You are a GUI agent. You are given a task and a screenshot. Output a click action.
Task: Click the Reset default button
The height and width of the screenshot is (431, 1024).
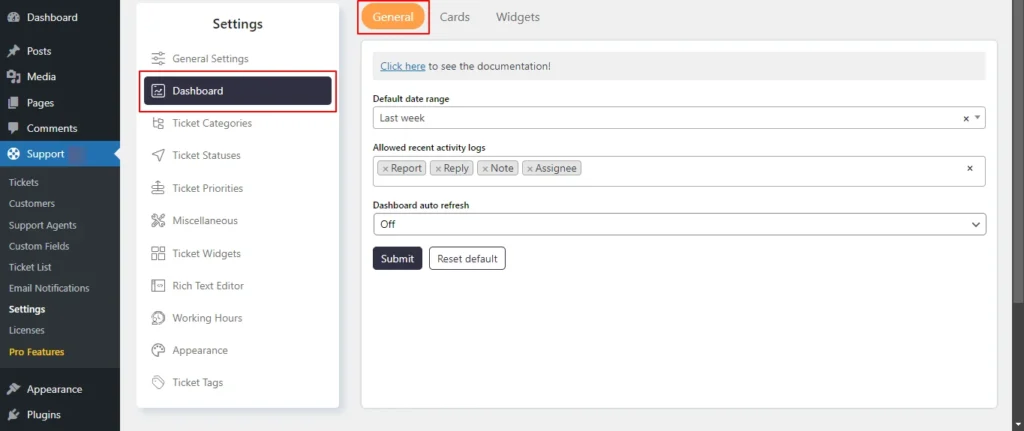point(467,259)
